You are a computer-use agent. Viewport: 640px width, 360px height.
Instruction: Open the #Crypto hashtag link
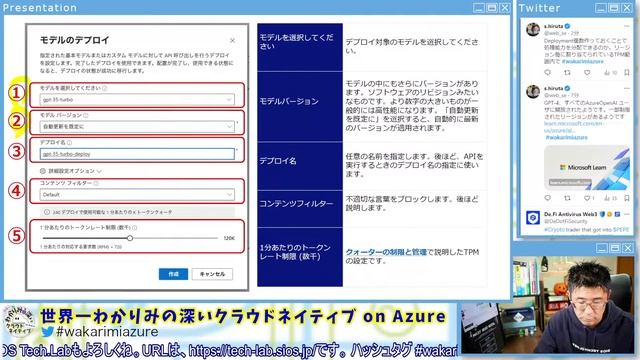pos(554,230)
